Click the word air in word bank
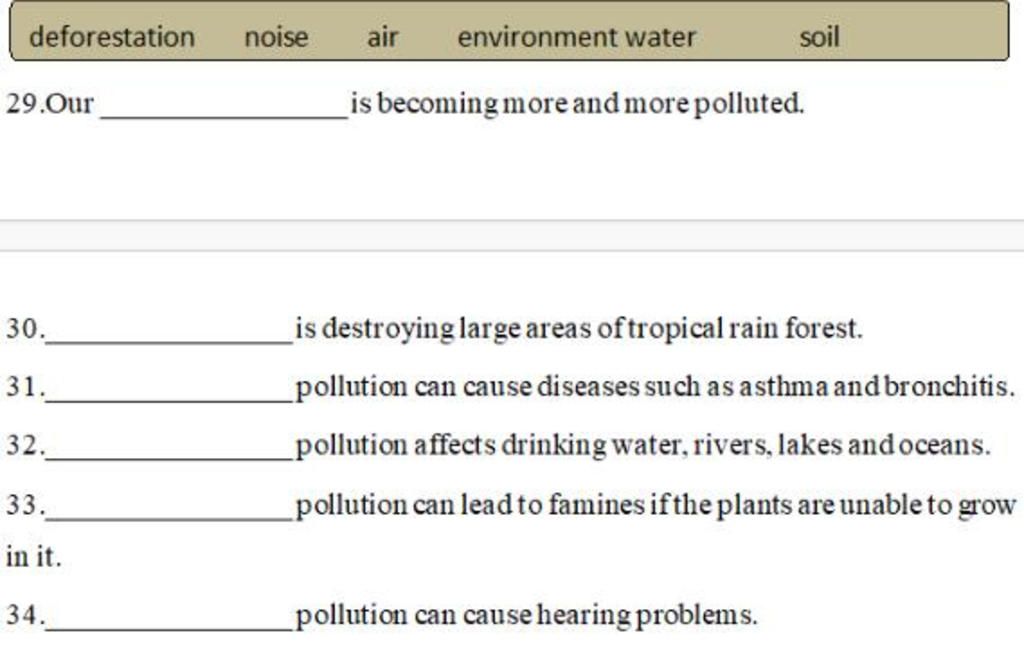 click(x=383, y=37)
